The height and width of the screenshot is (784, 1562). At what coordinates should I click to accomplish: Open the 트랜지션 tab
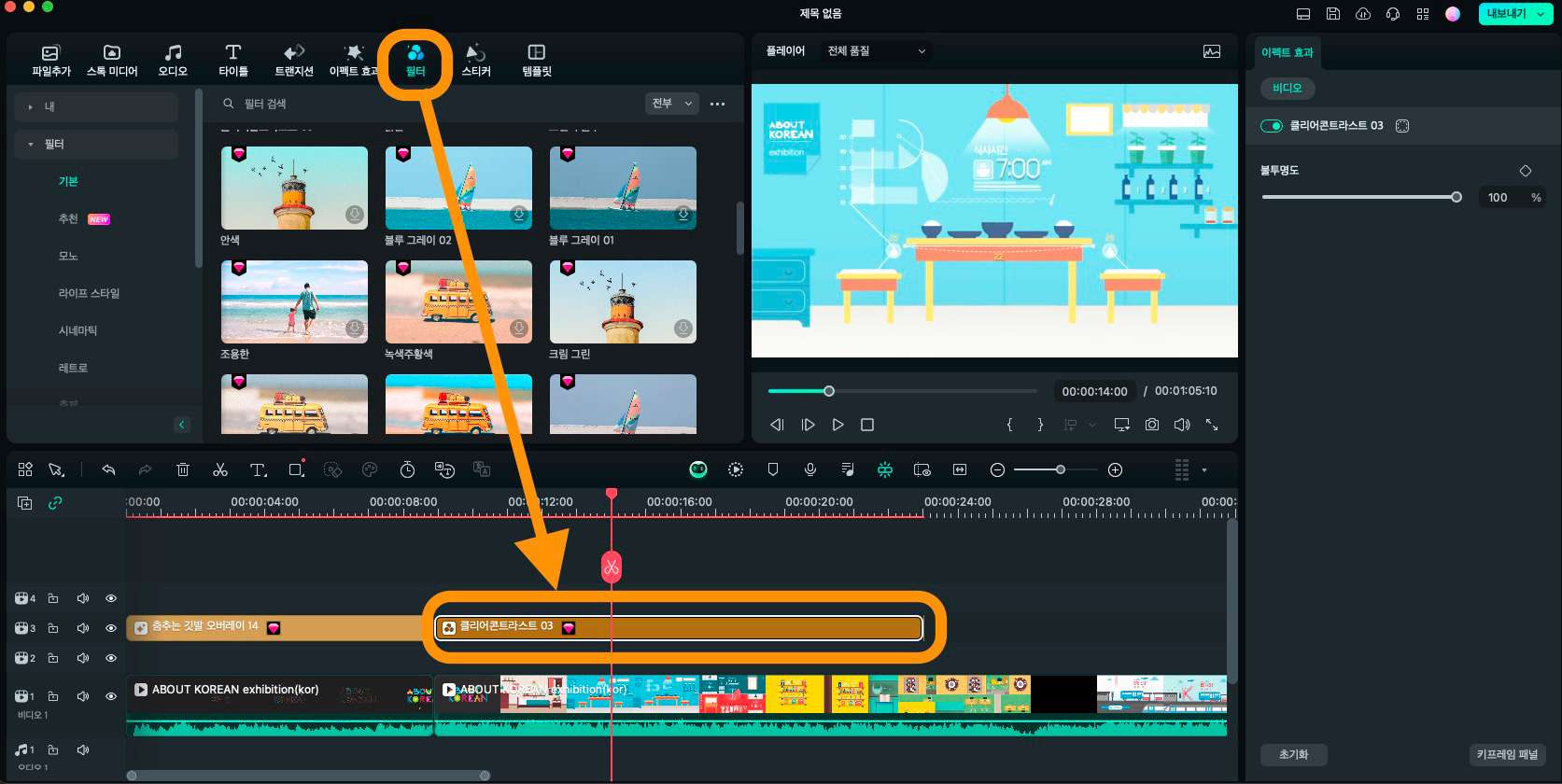294,60
